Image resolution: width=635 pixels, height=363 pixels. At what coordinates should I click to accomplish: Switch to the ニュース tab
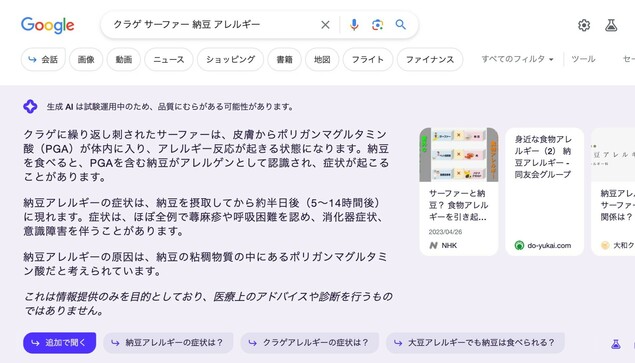(168, 60)
